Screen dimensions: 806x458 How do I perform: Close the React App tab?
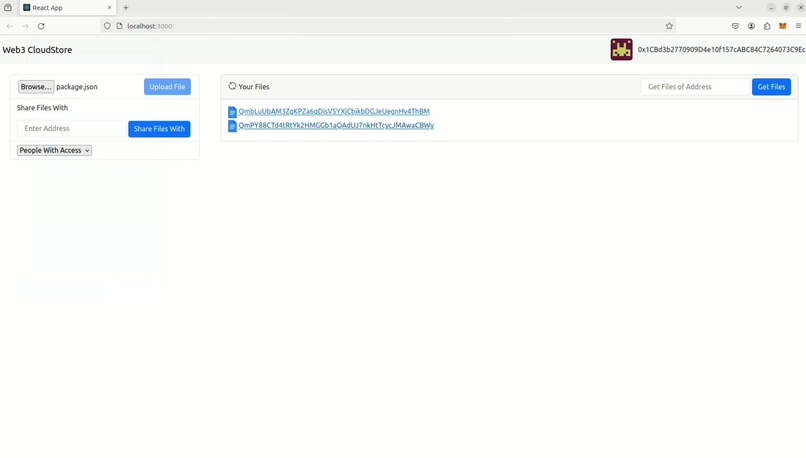pos(109,8)
